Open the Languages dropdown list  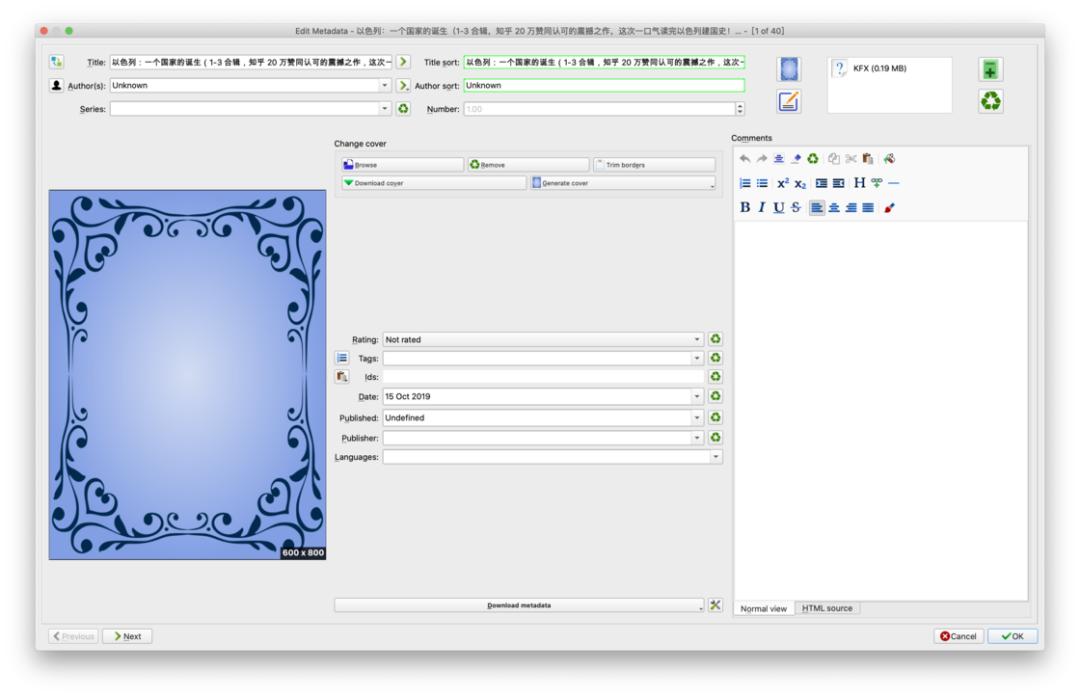click(x=715, y=457)
